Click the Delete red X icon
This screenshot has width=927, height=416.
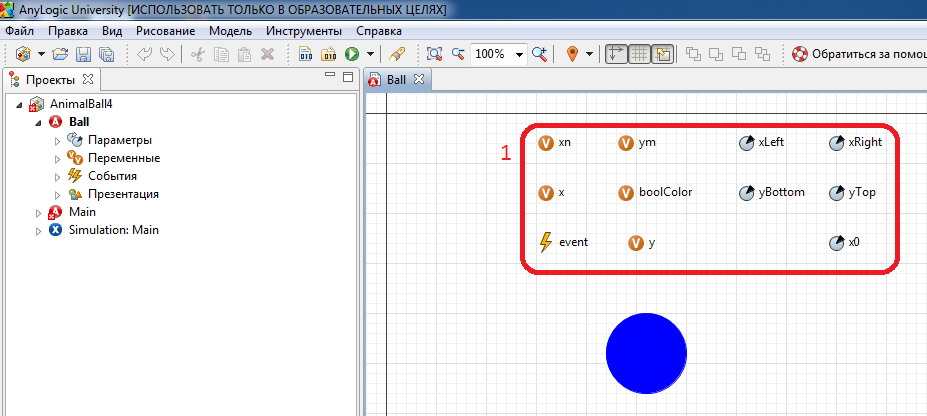pyautogui.click(x=267, y=54)
